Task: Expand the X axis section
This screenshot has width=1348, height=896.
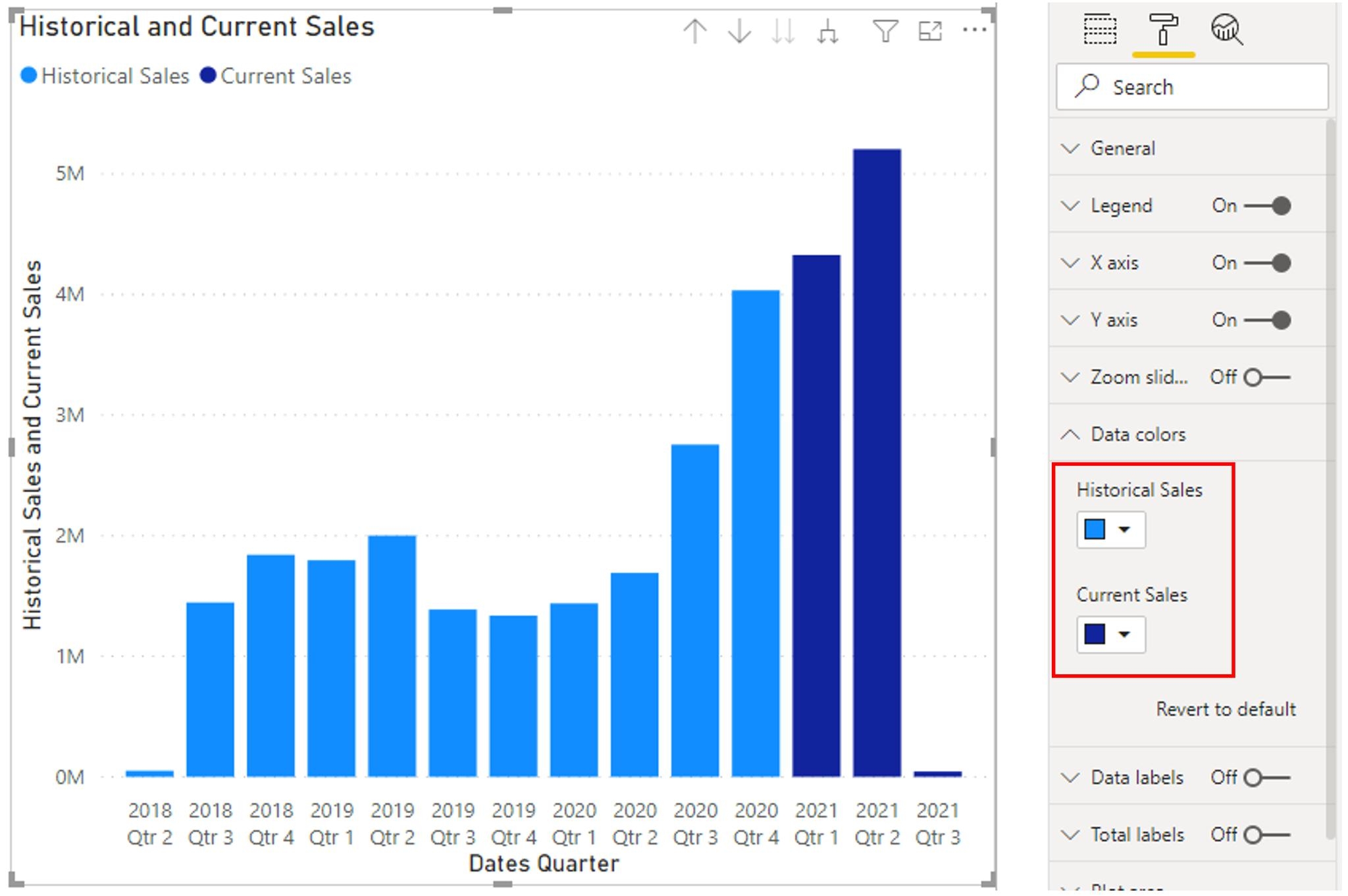Action: point(1070,263)
